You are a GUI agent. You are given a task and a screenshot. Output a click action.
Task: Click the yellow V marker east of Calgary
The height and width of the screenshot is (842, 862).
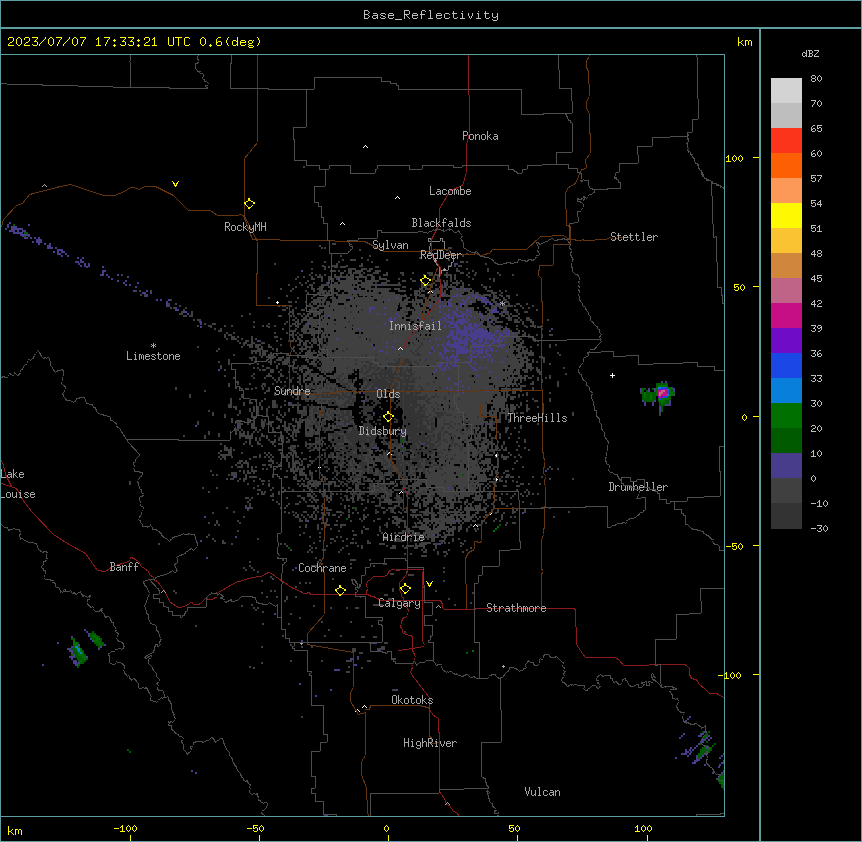click(x=429, y=584)
